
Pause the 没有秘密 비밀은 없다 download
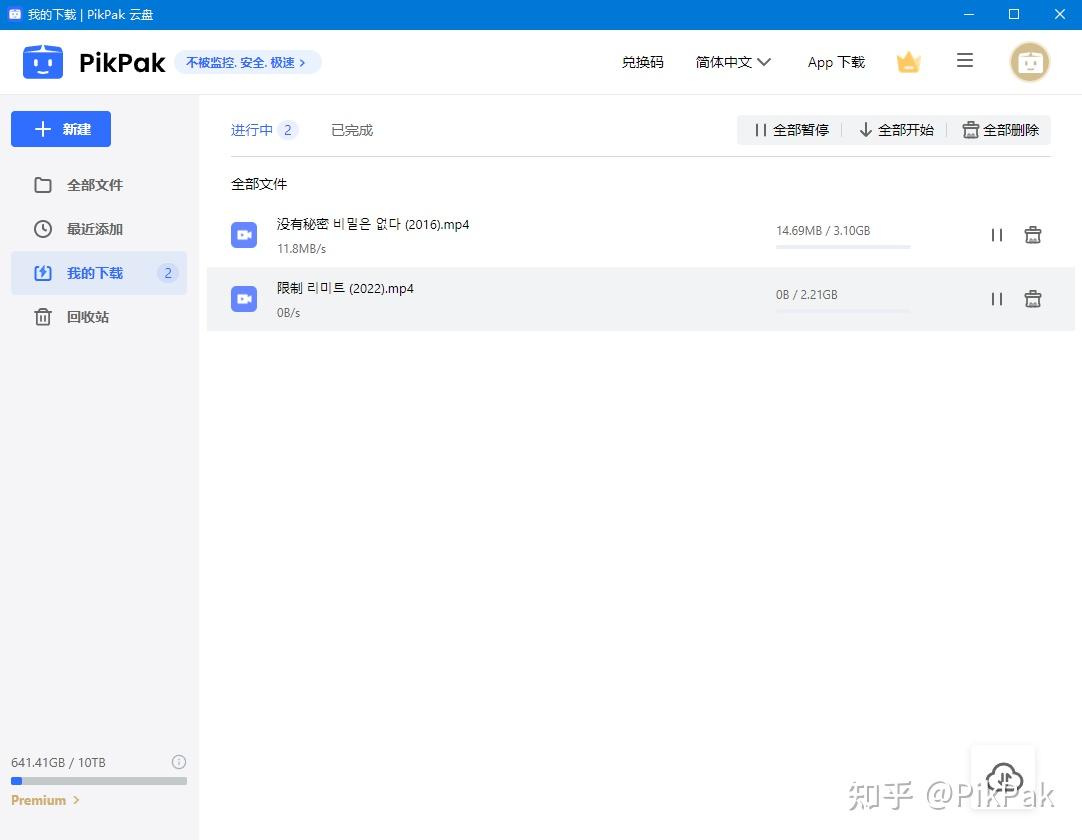[x=996, y=234]
